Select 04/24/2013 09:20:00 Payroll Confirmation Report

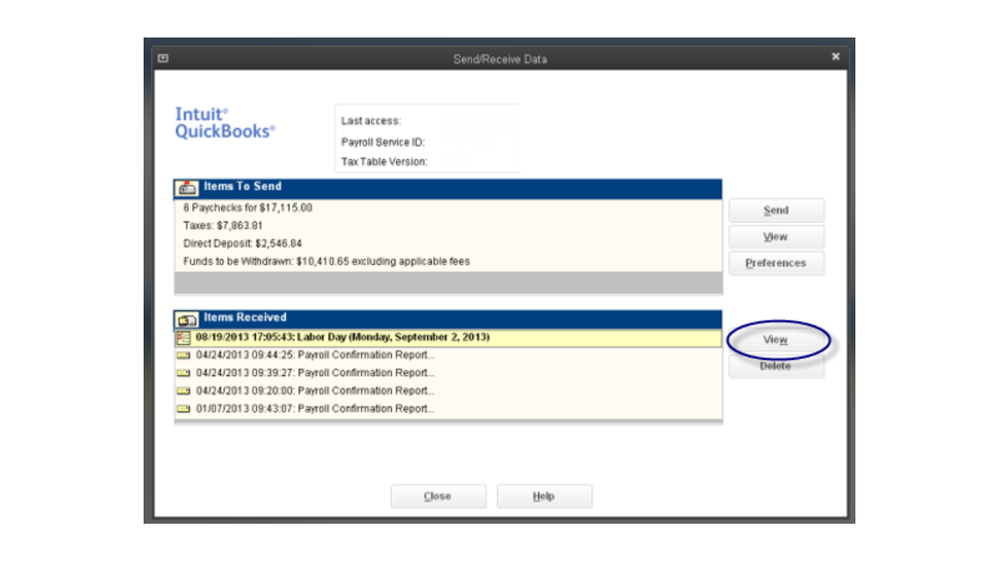pyautogui.click(x=448, y=391)
